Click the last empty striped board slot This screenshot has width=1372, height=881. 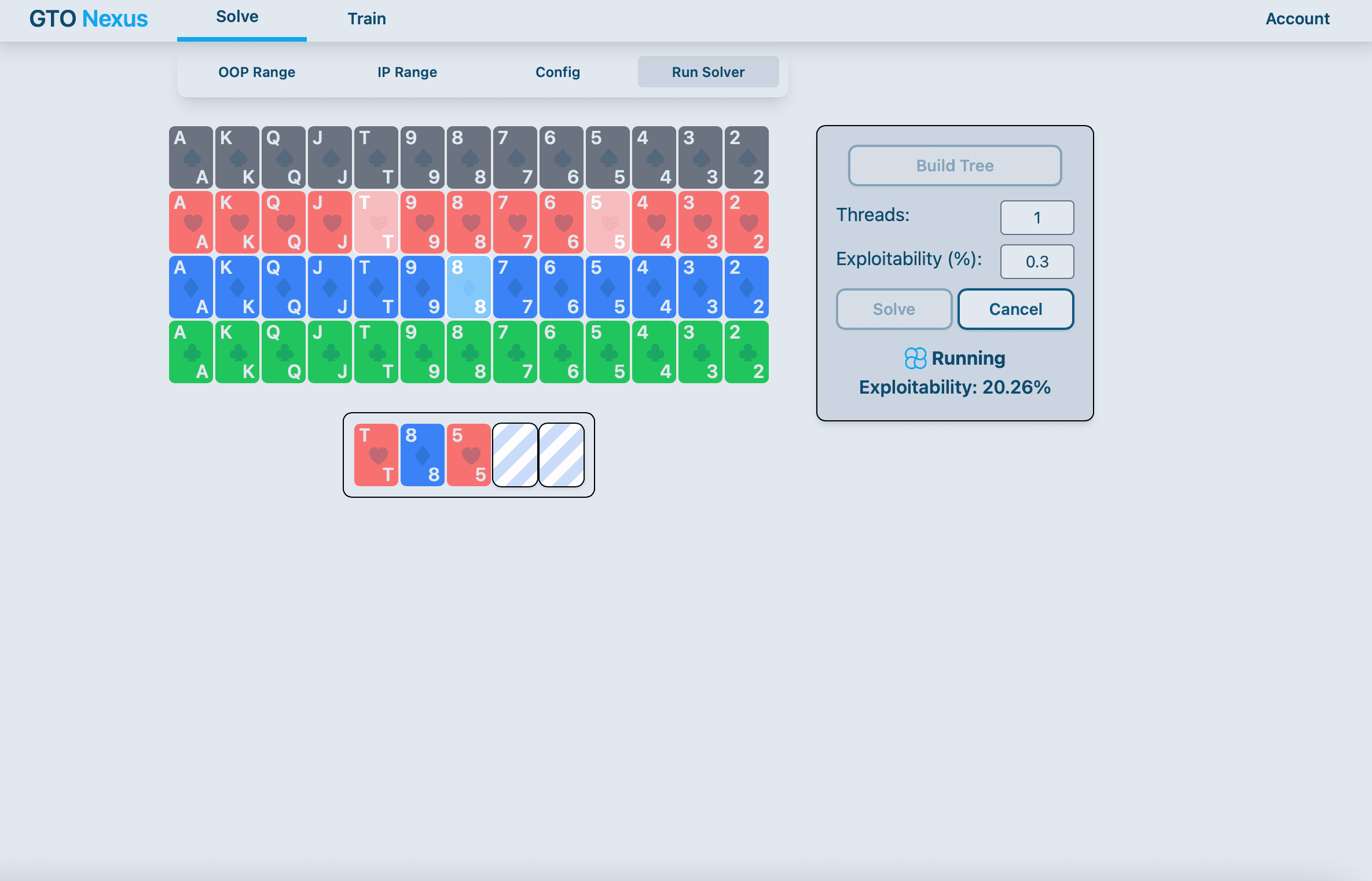pos(562,455)
